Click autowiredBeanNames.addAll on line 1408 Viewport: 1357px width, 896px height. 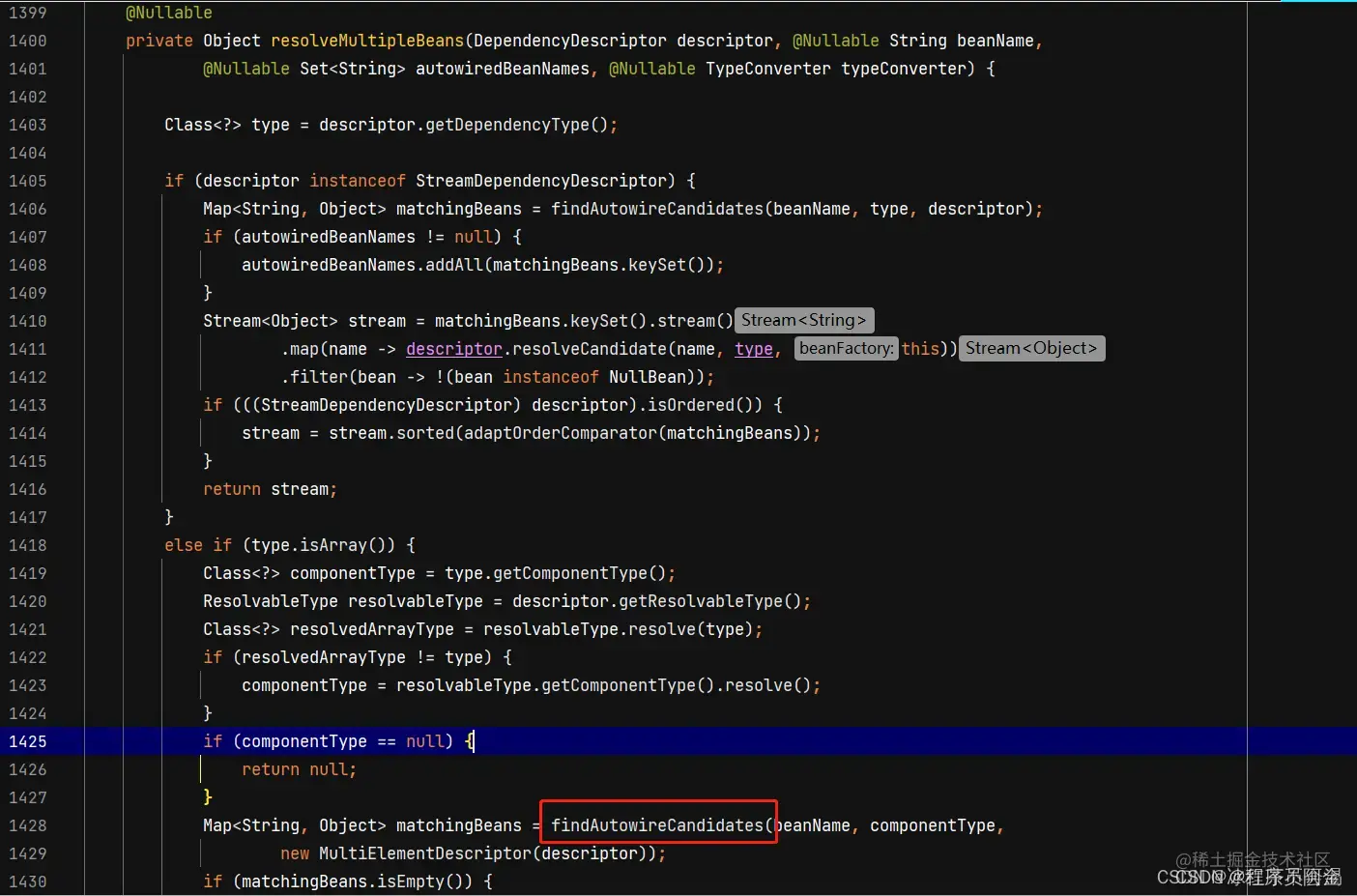pyautogui.click(x=362, y=265)
